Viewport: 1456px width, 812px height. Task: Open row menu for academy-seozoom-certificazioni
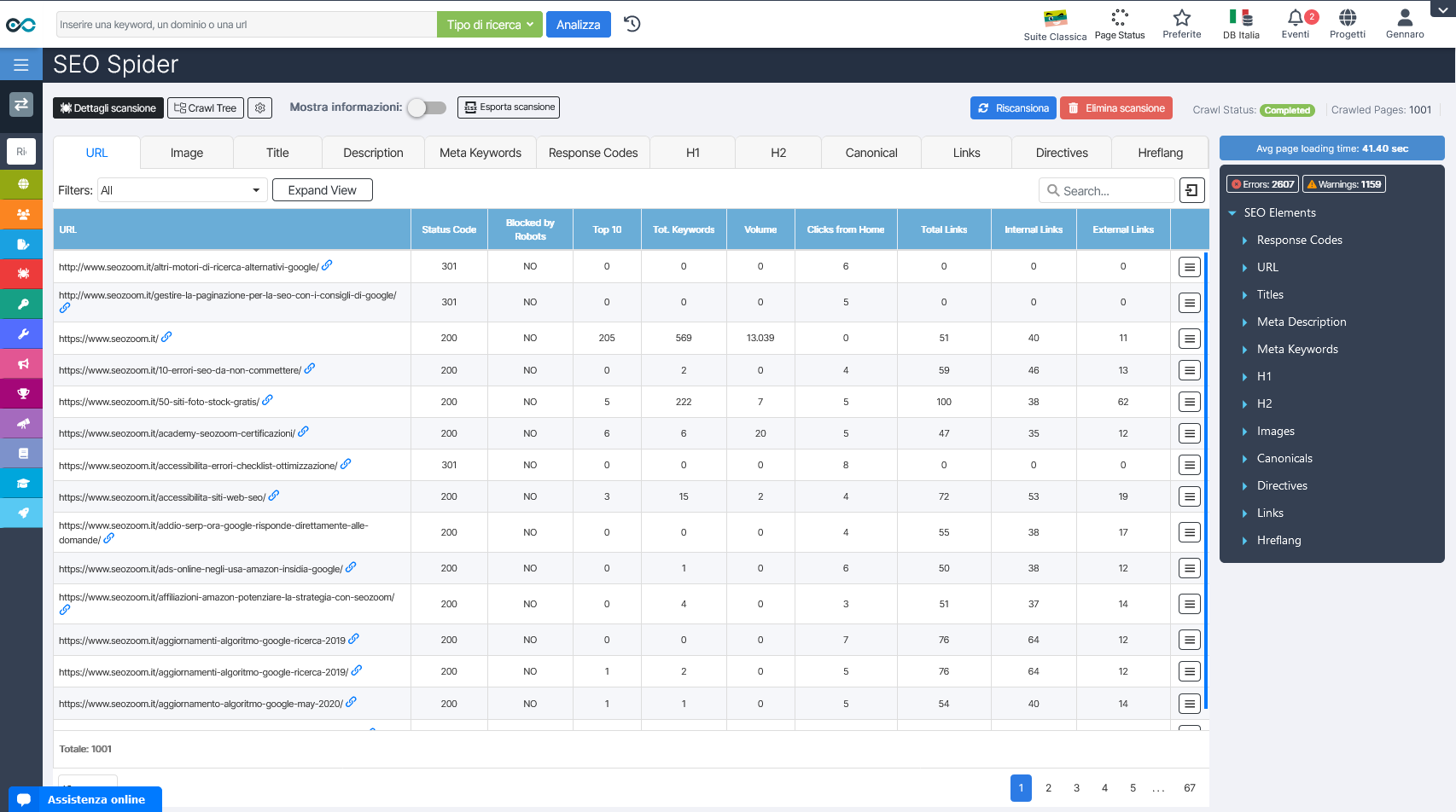pos(1189,433)
